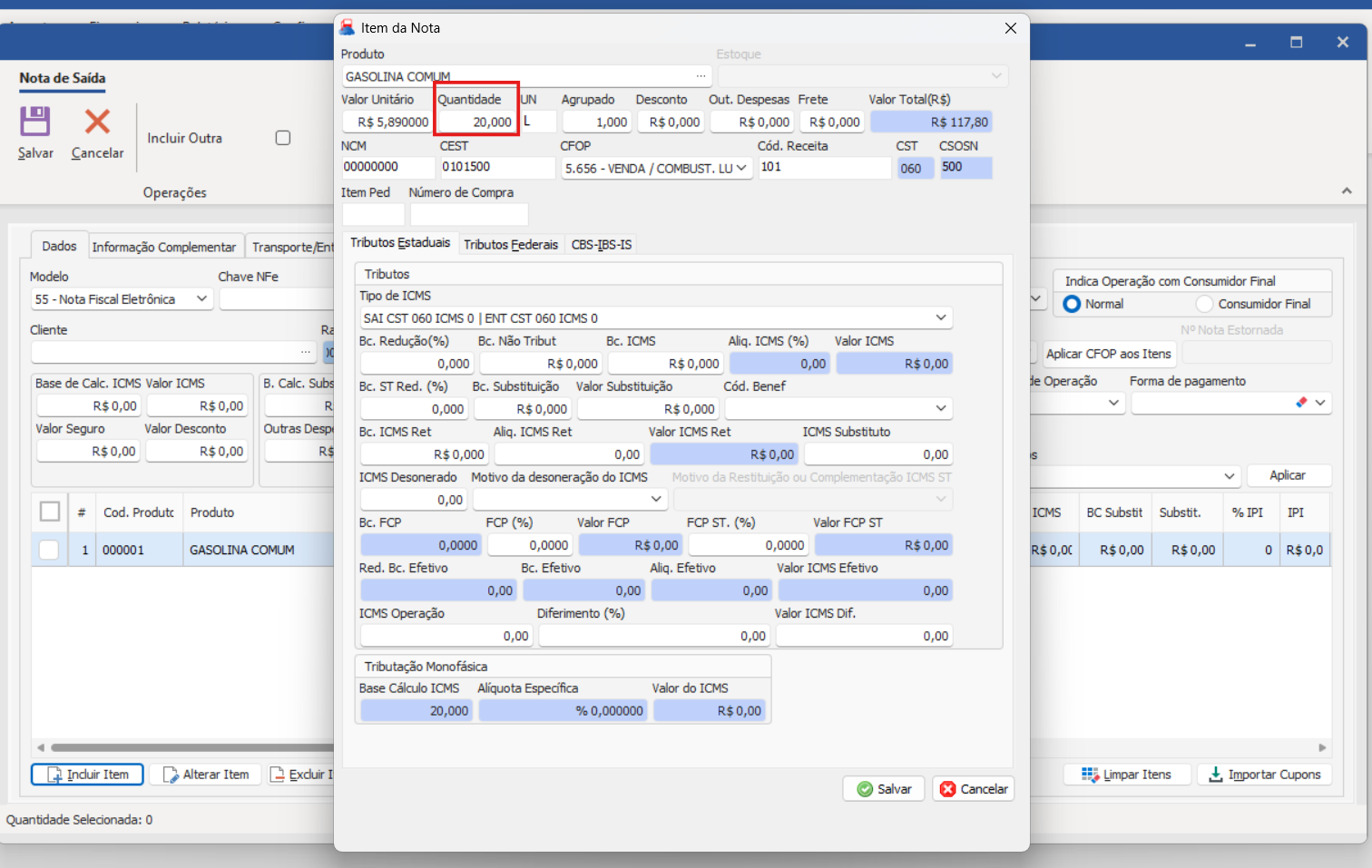Click the Quantidade input field
The width and height of the screenshot is (1372, 868).
pos(476,122)
